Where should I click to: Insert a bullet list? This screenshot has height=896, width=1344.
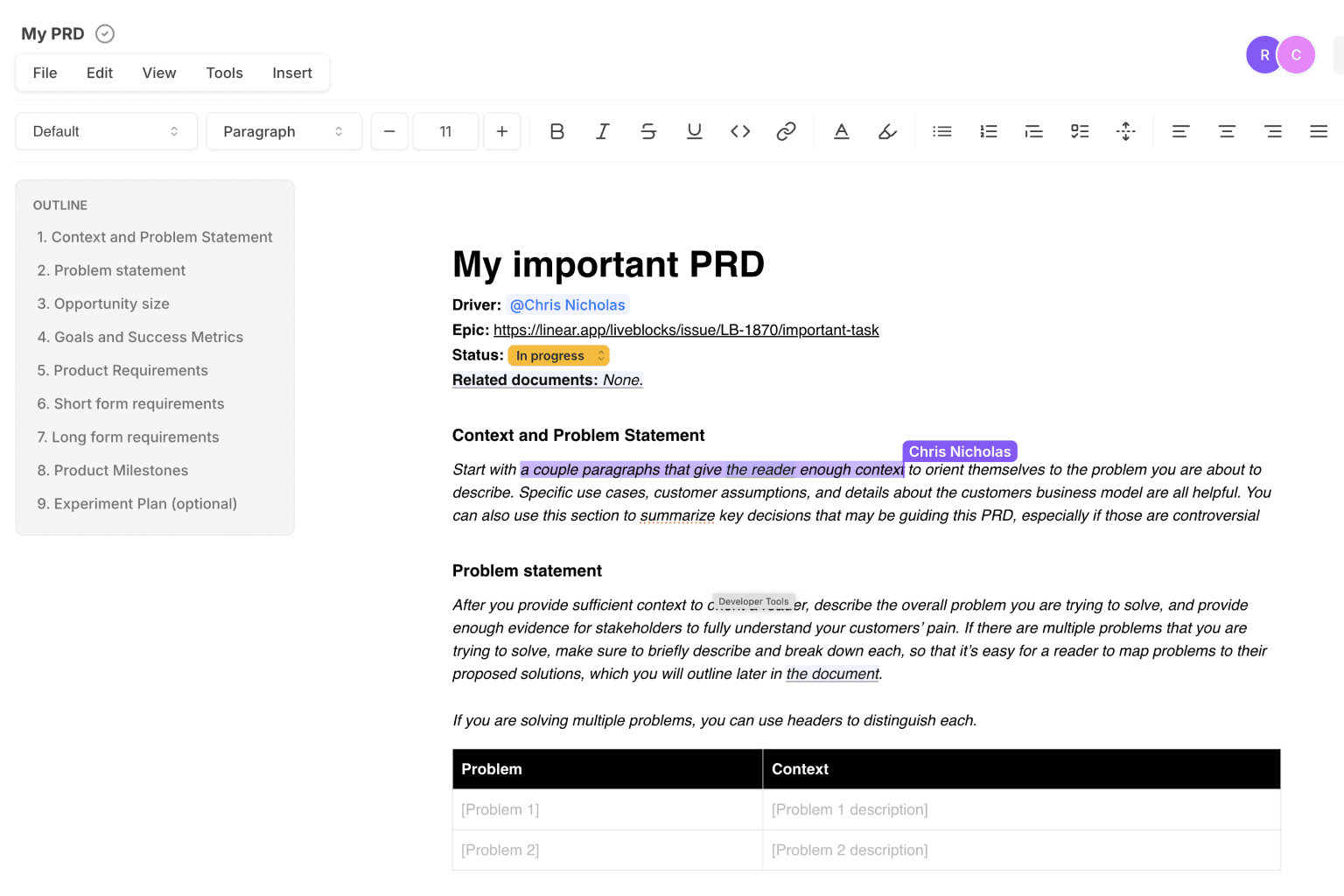(942, 131)
